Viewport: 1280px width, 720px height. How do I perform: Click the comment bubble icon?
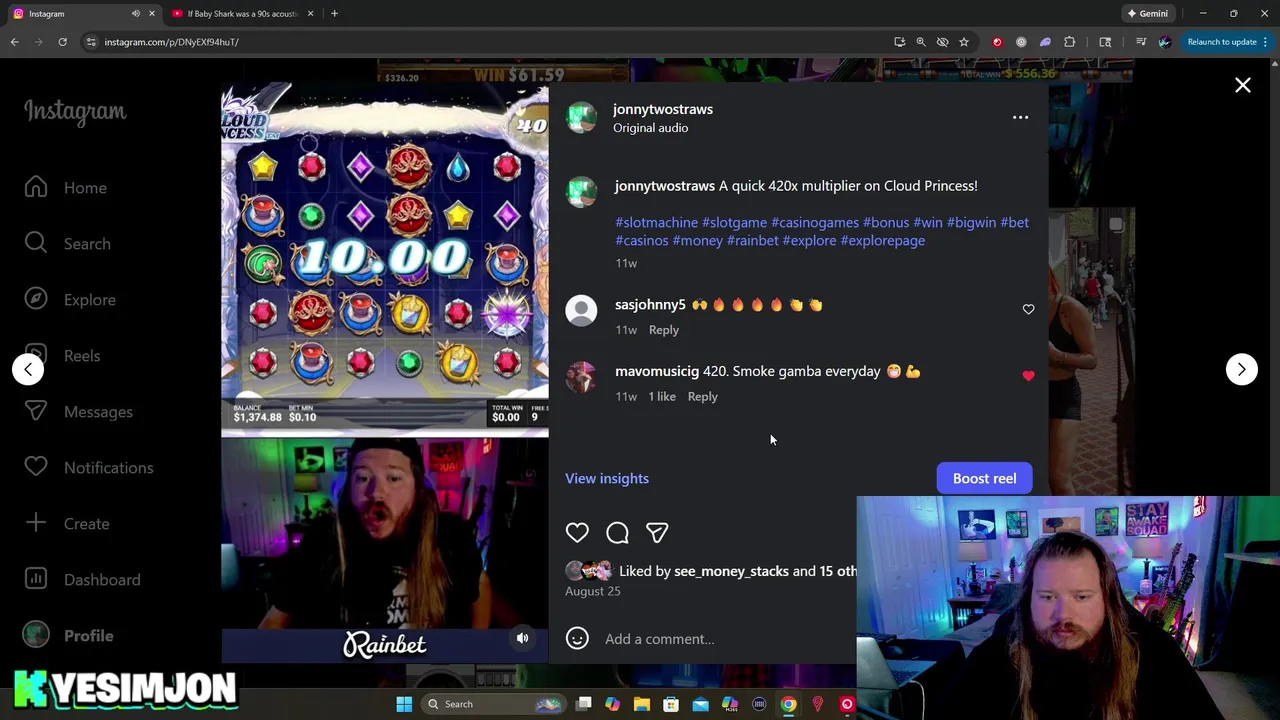617,533
